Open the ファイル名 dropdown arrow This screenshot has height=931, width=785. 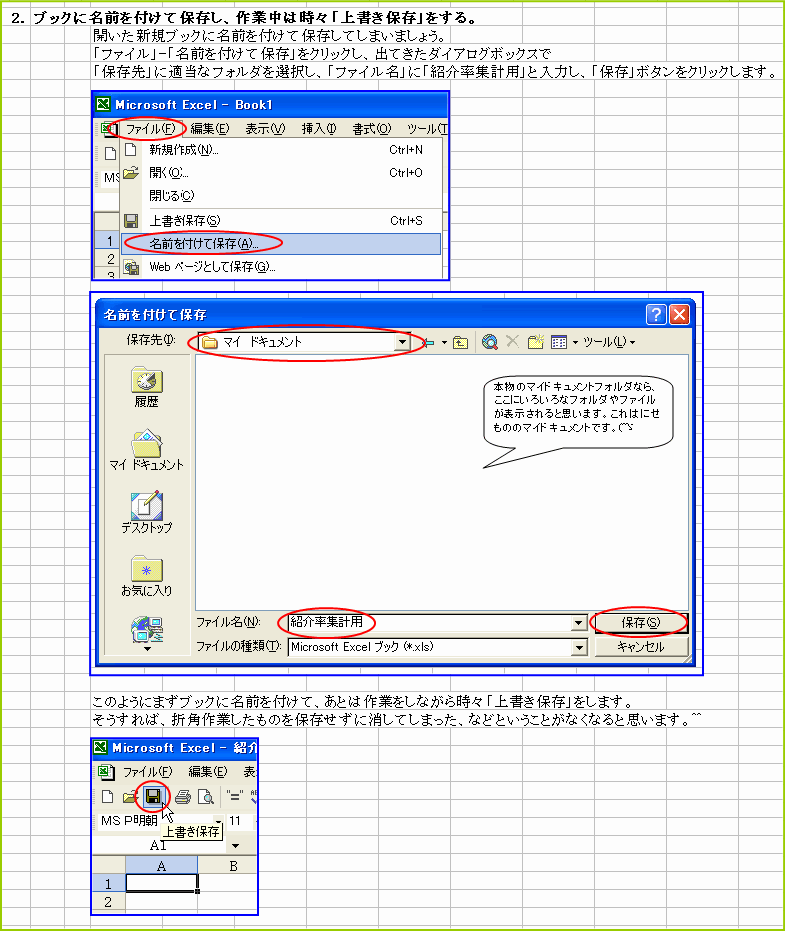coord(579,623)
